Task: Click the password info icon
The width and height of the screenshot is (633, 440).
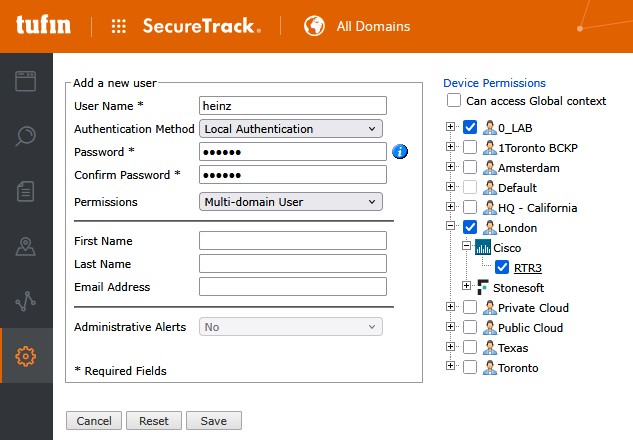Action: [x=400, y=152]
